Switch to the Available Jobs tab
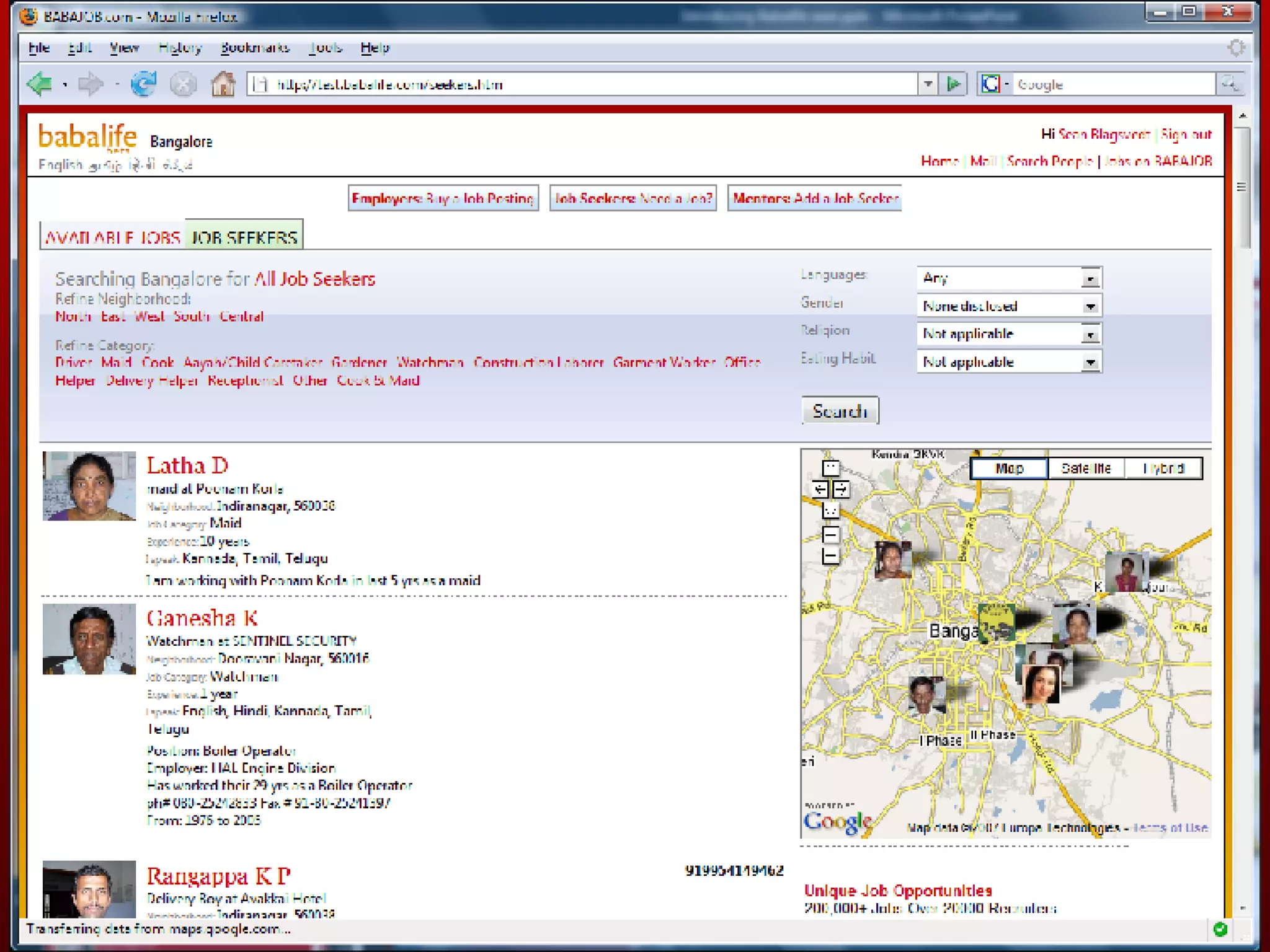 tap(113, 237)
